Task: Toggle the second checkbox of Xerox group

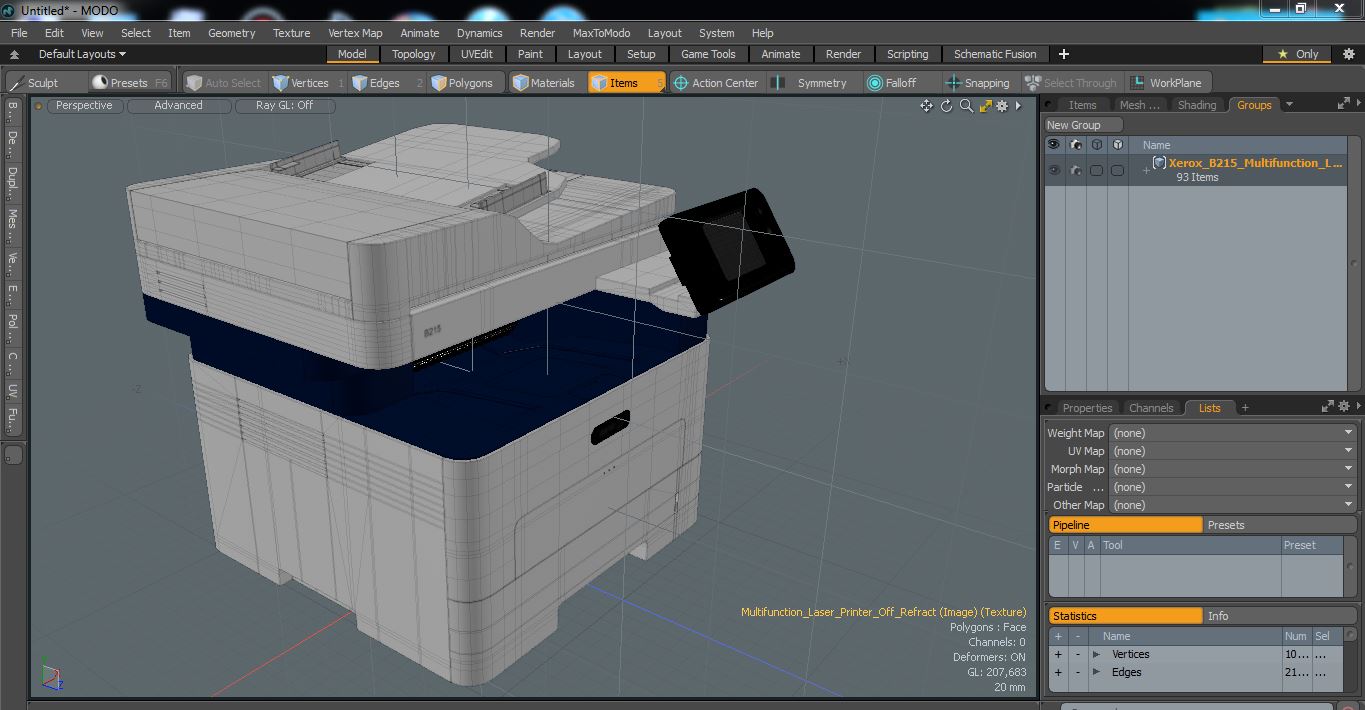Action: point(1117,171)
